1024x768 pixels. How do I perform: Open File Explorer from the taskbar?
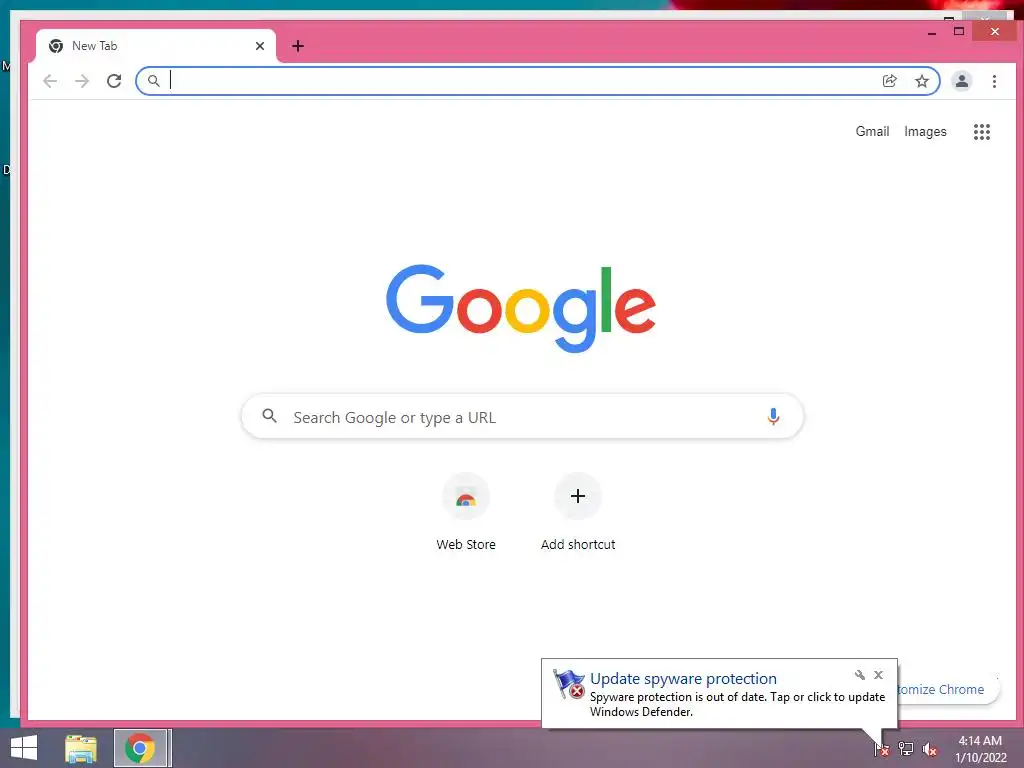click(81, 748)
